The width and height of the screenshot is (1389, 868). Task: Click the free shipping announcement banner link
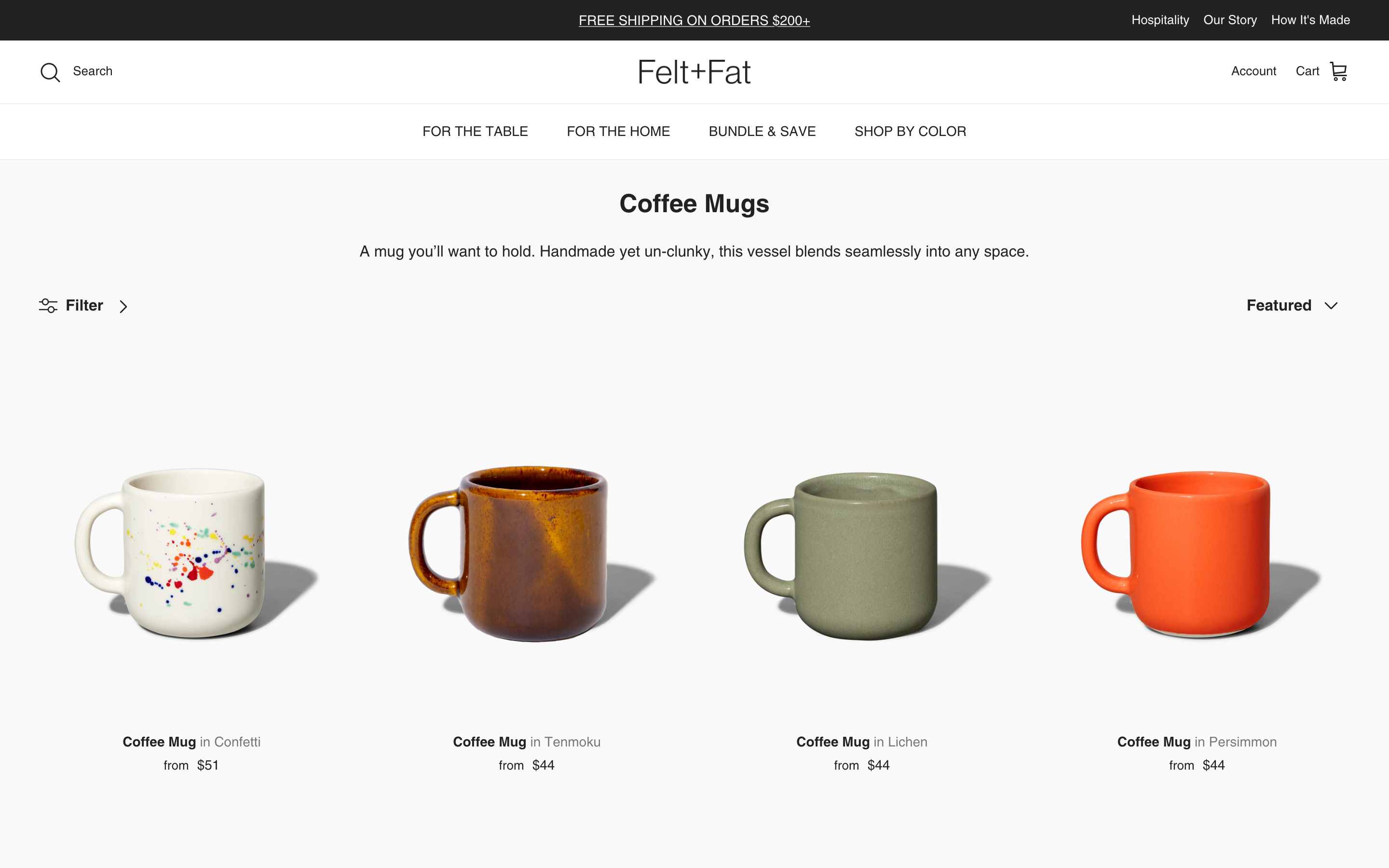694,20
